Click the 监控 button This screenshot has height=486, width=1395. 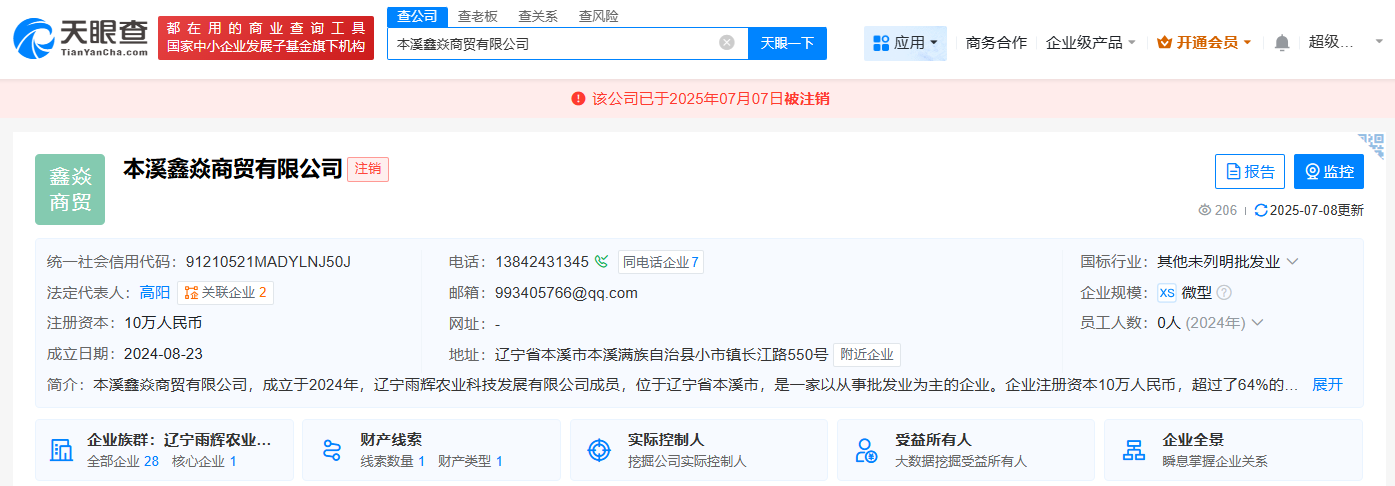pyautogui.click(x=1329, y=172)
